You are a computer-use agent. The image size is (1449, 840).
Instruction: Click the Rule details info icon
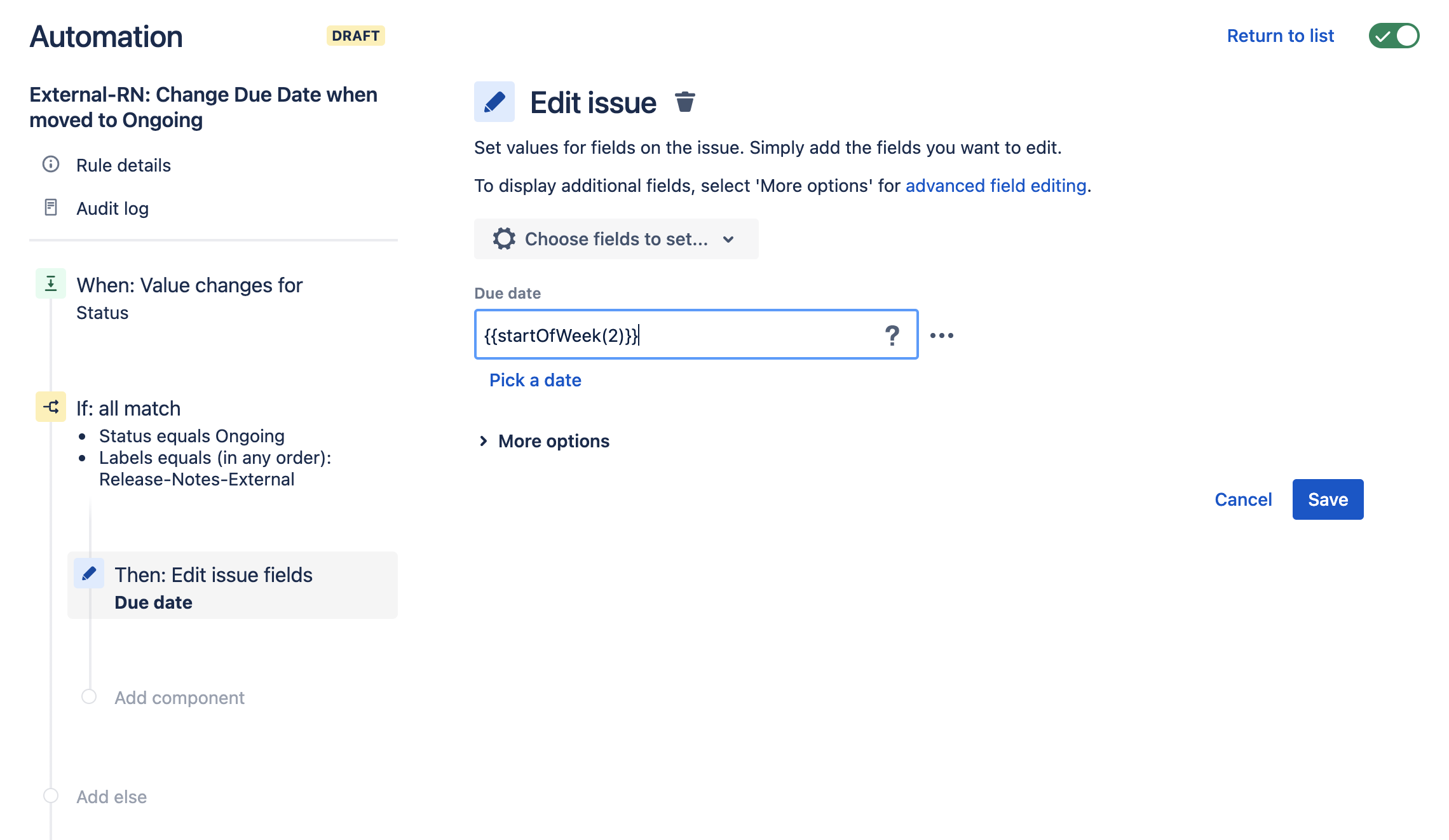click(51, 165)
